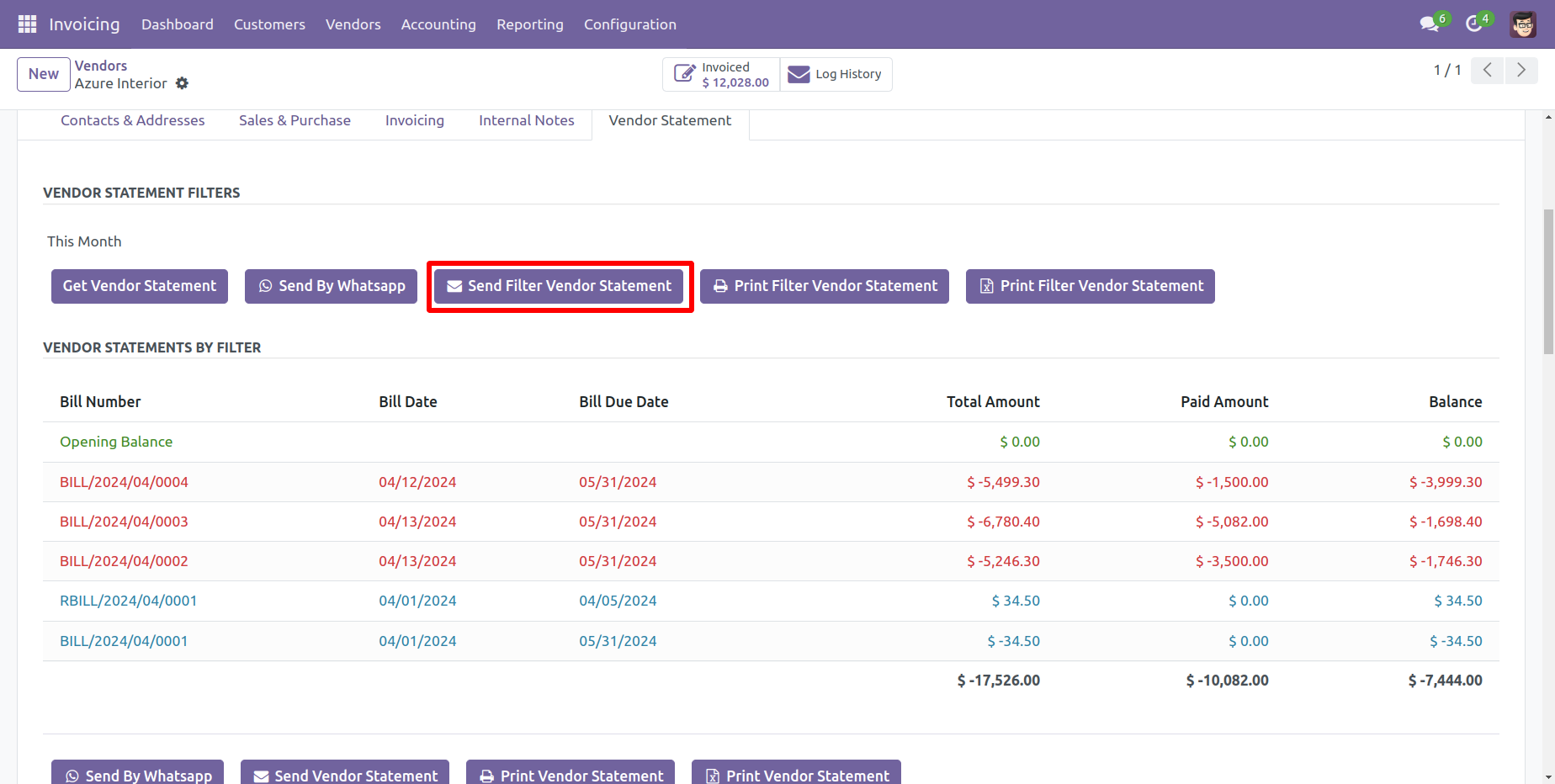Click the vertical scrollbar thumb
The image size is (1555, 784).
click(x=1548, y=282)
